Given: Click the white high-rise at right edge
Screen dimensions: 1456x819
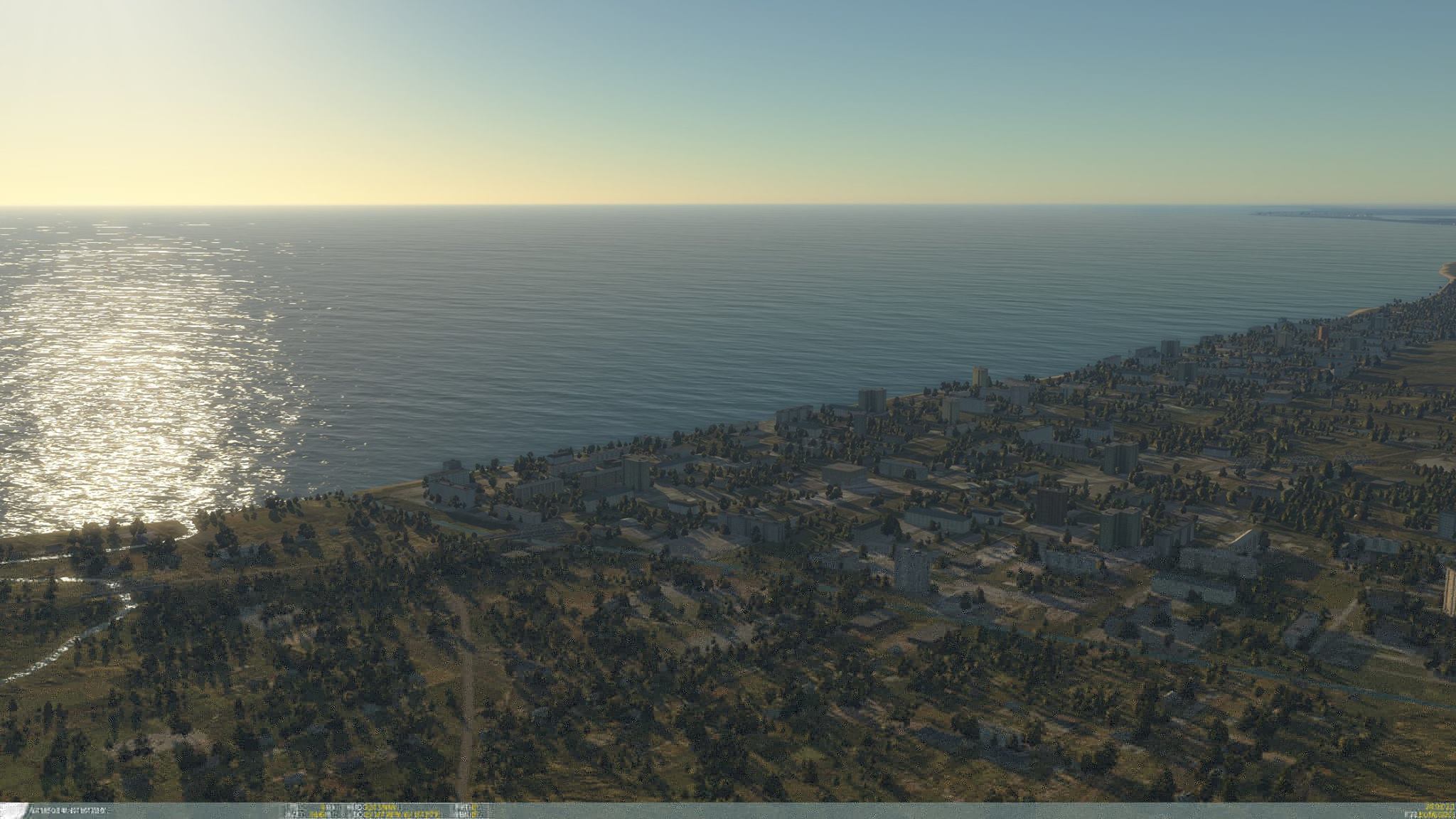Looking at the screenshot, I should click(x=1450, y=590).
